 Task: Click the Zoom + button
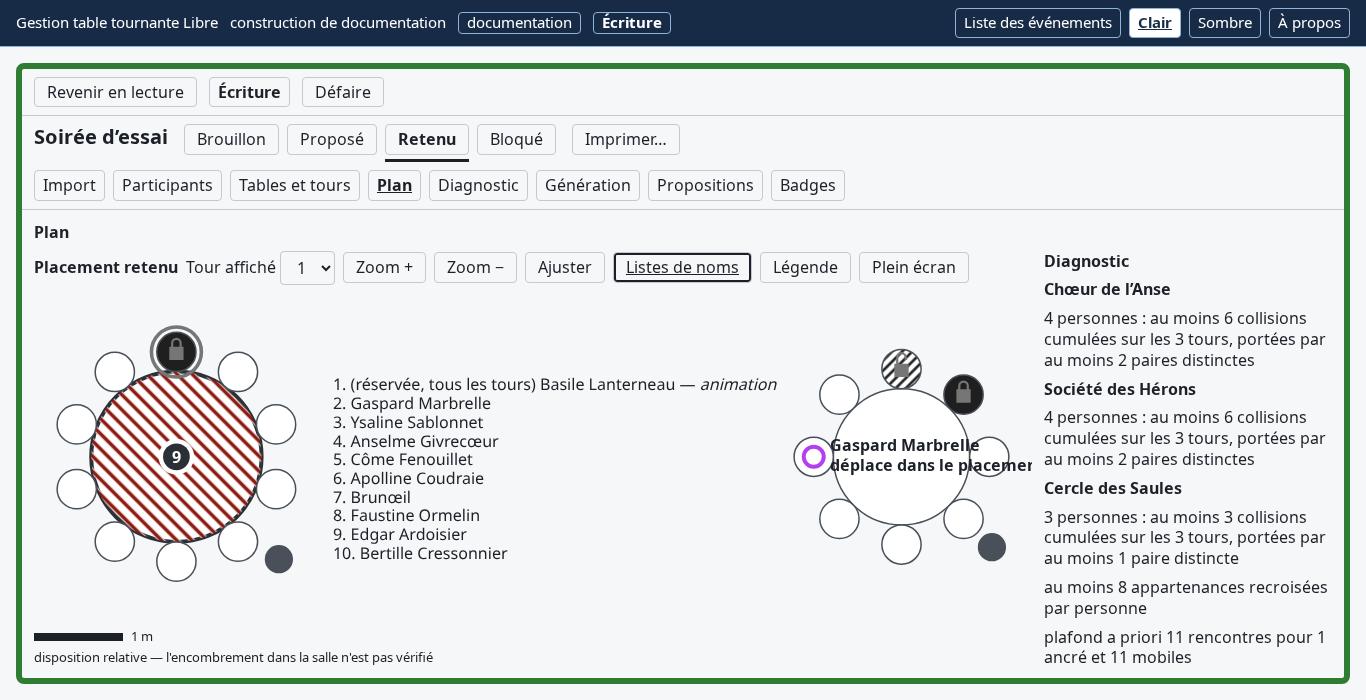(384, 268)
